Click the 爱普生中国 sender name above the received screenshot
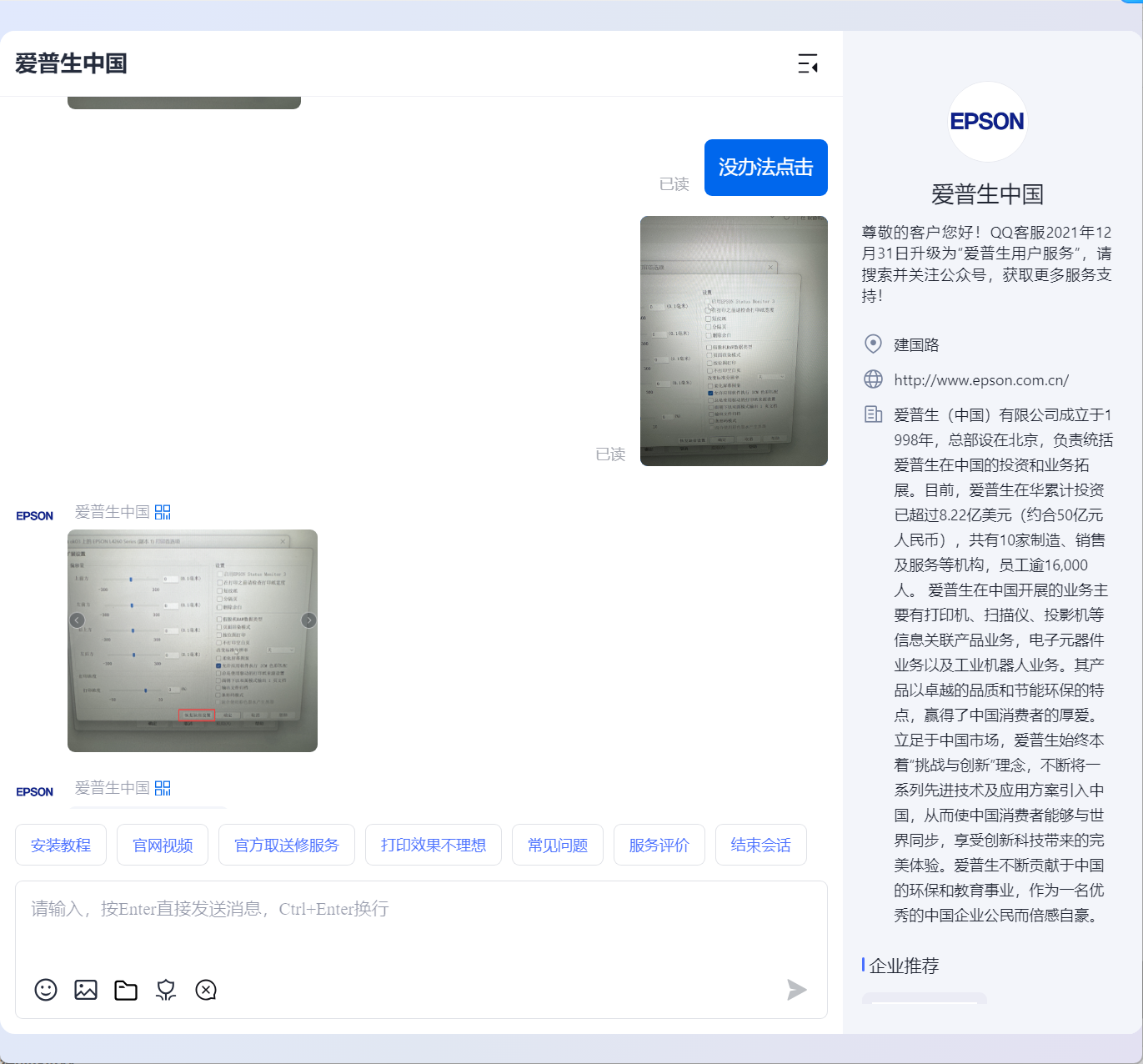This screenshot has height=1064, width=1143. point(113,512)
